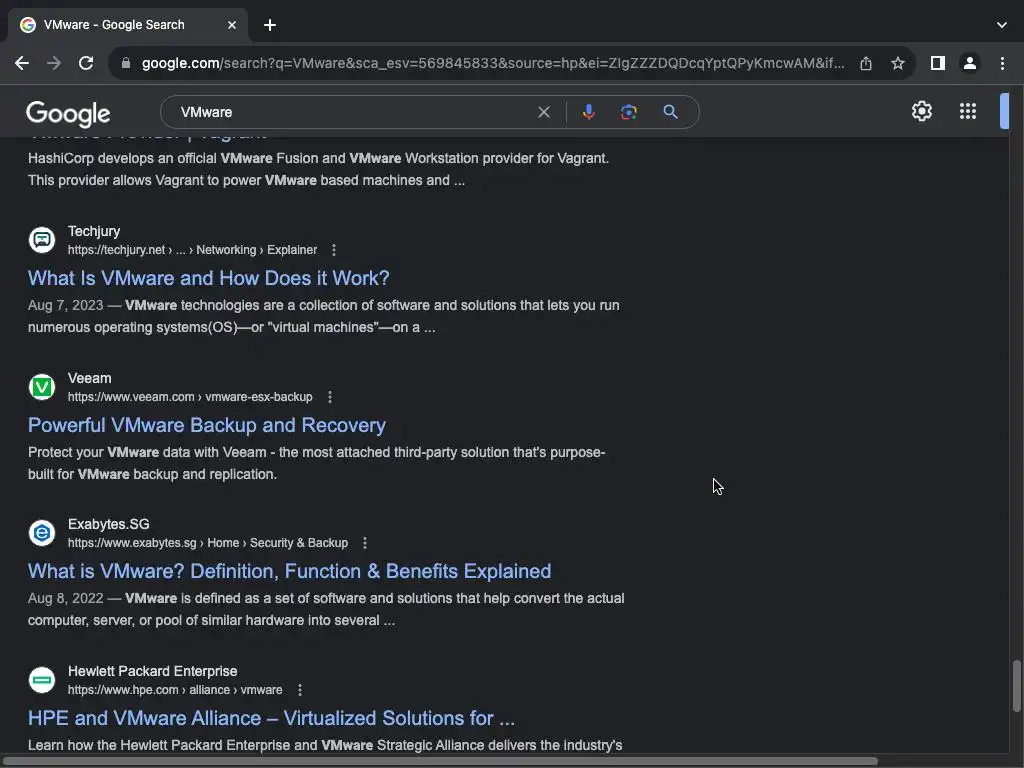
Task: Click the Aug 8, 2022 snippet text
Action: (326, 609)
